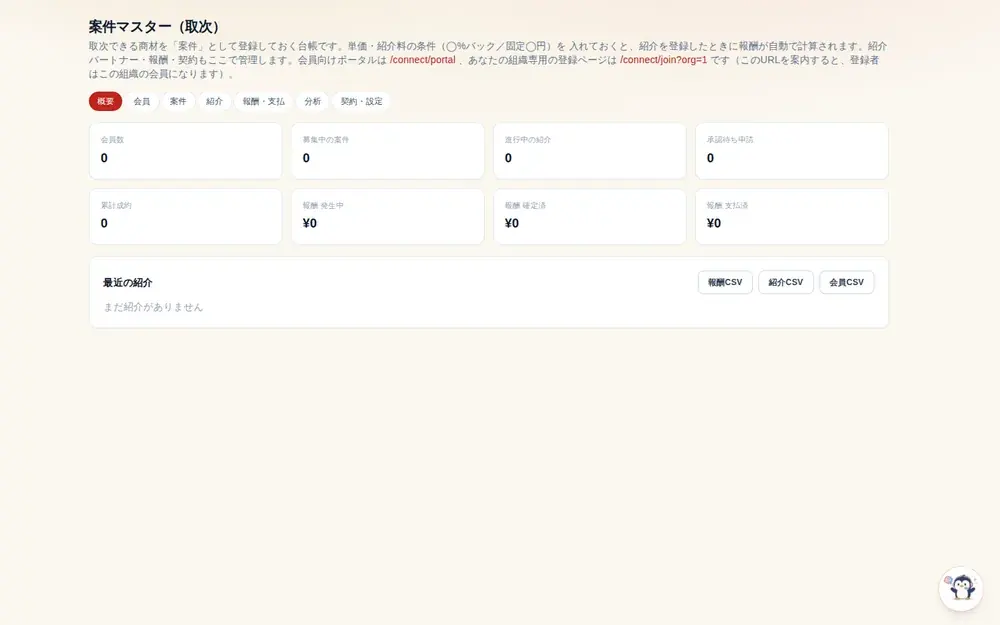Click the 報酬 確定済 stat card
This screenshot has width=1000, height=625.
point(590,216)
